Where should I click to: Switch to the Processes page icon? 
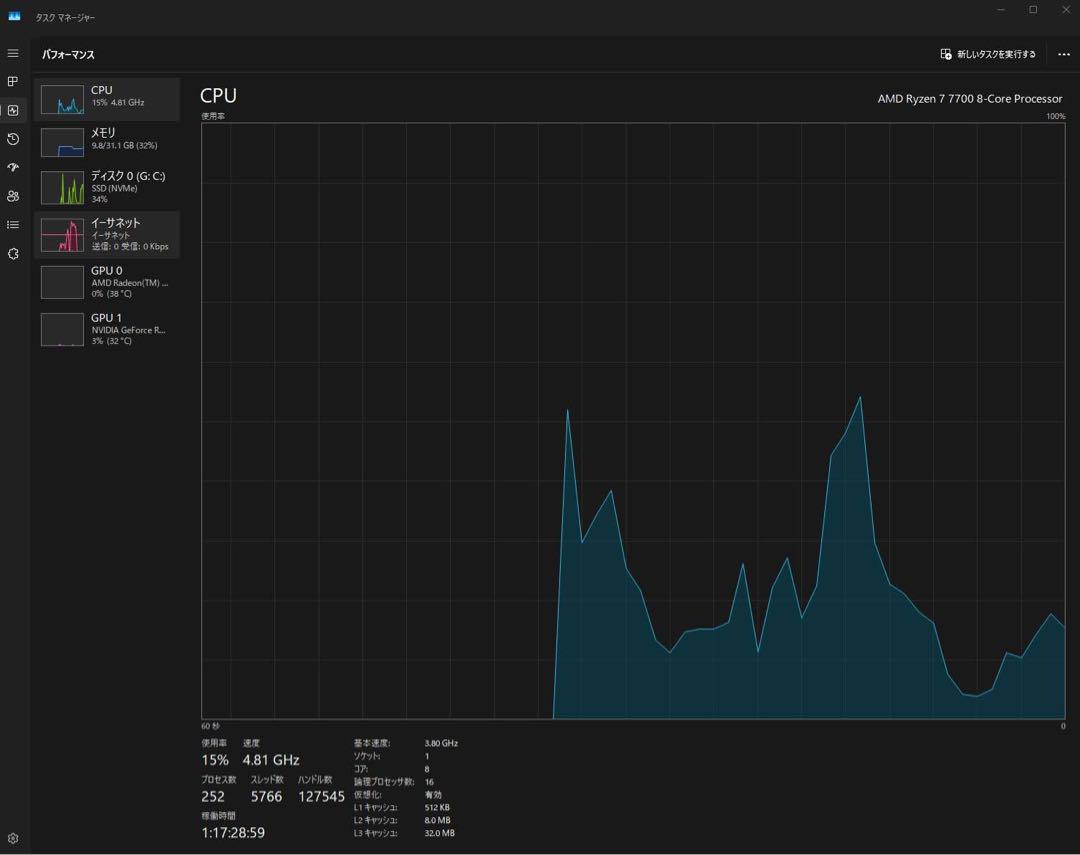pos(13,82)
